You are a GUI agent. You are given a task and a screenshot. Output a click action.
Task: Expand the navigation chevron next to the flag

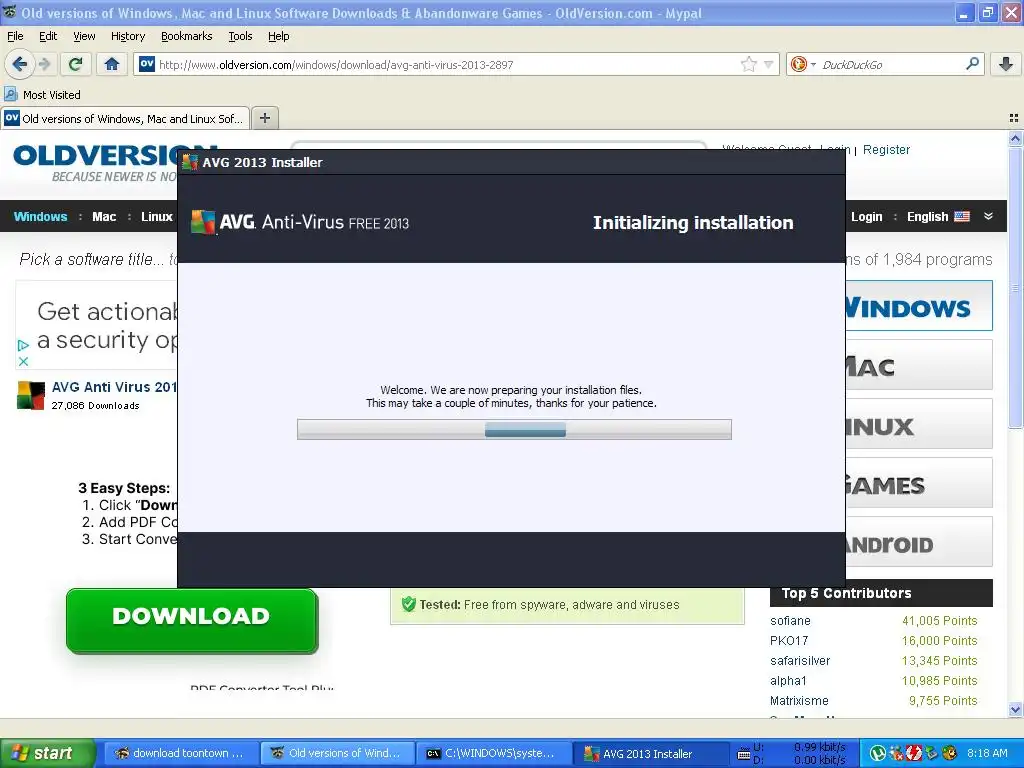pos(989,216)
